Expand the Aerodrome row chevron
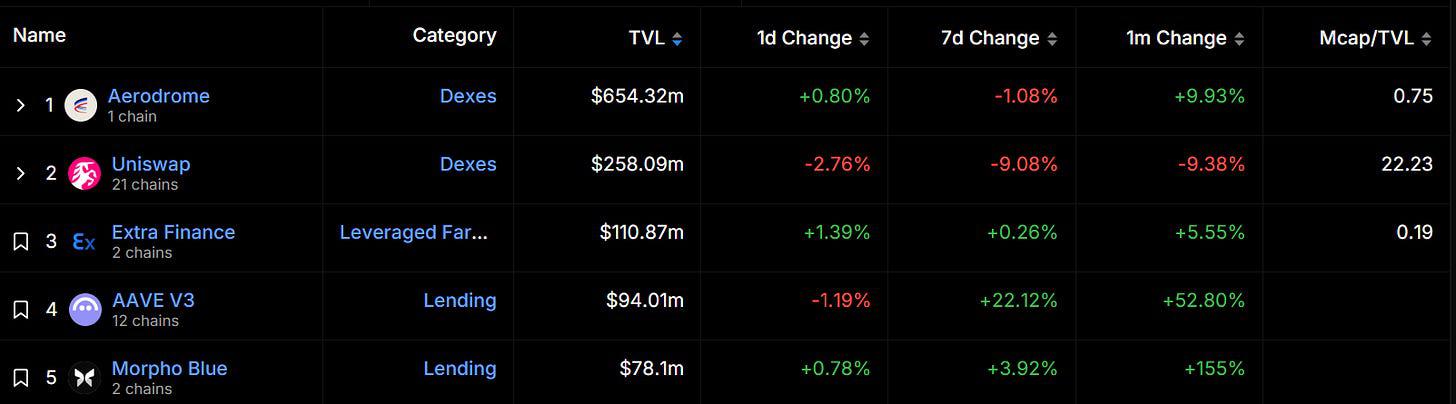 click(x=20, y=105)
